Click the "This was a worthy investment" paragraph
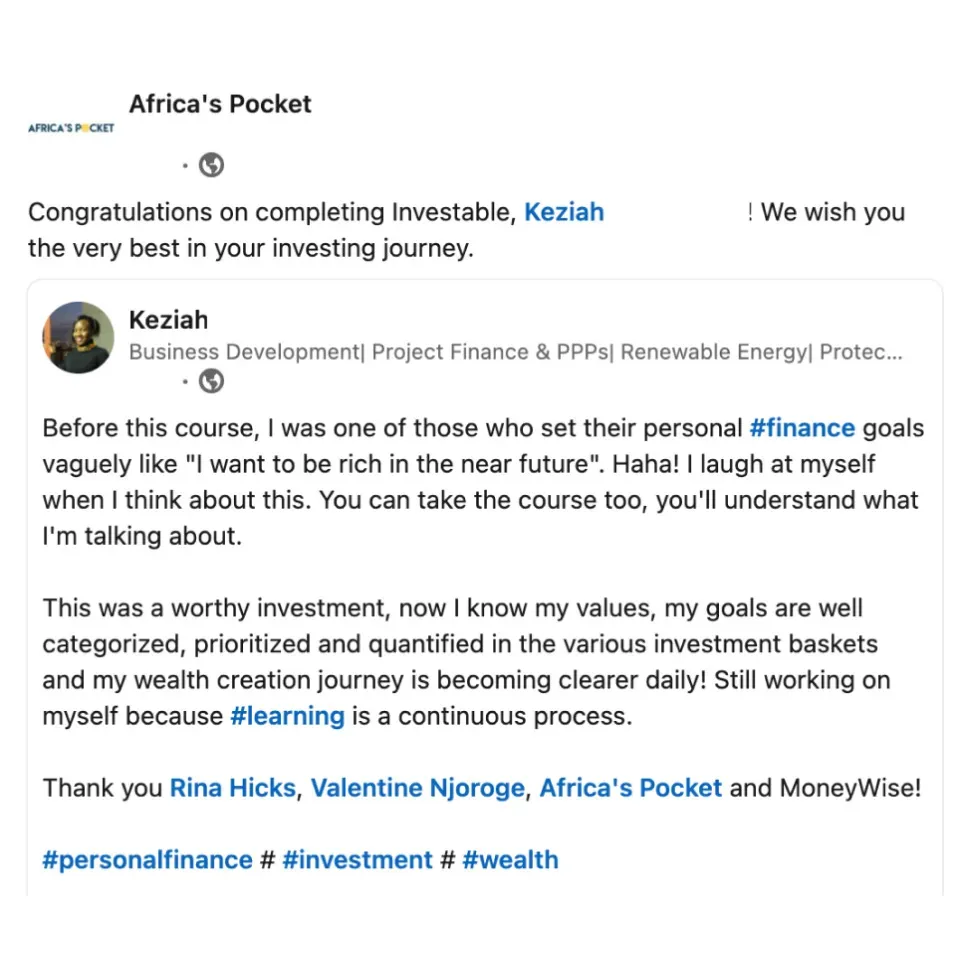The height and width of the screenshot is (960, 960). tap(452, 644)
